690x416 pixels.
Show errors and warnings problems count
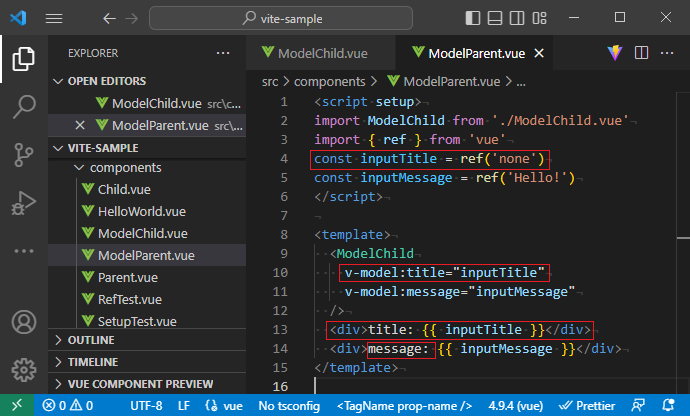pyautogui.click(x=67, y=405)
